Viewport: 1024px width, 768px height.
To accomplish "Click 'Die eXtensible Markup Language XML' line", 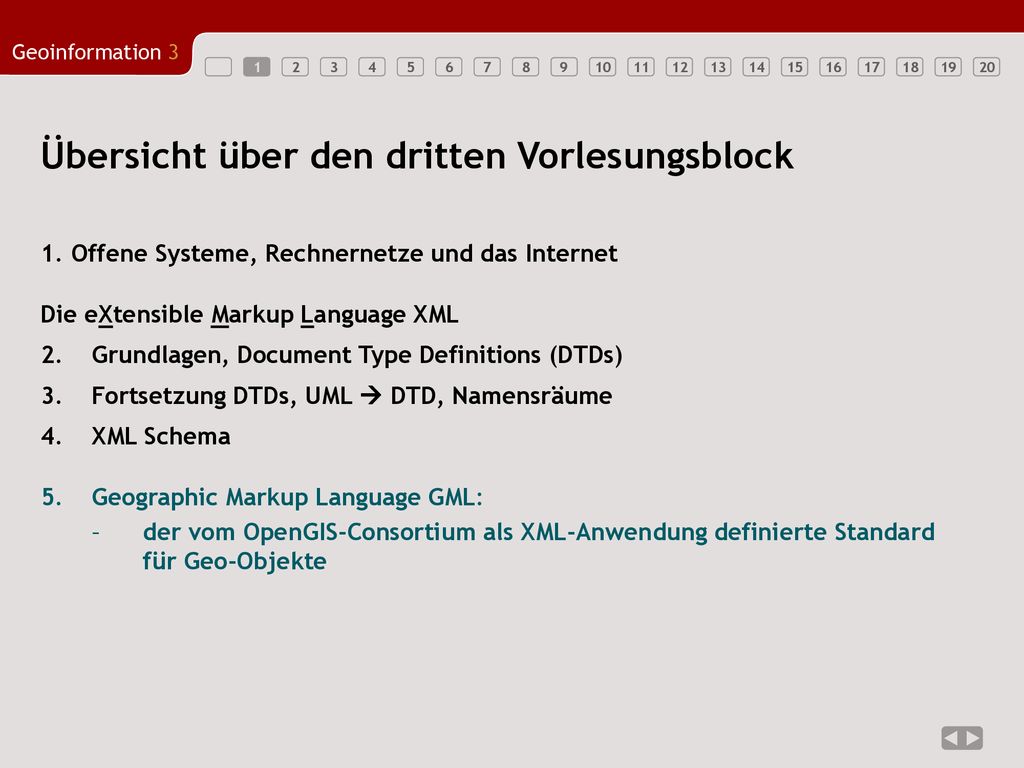I will click(x=249, y=315).
